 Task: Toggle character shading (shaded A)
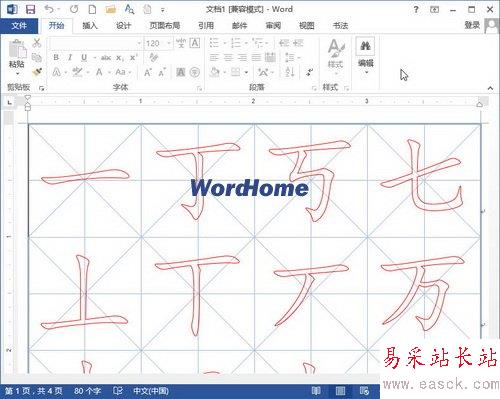click(180, 72)
